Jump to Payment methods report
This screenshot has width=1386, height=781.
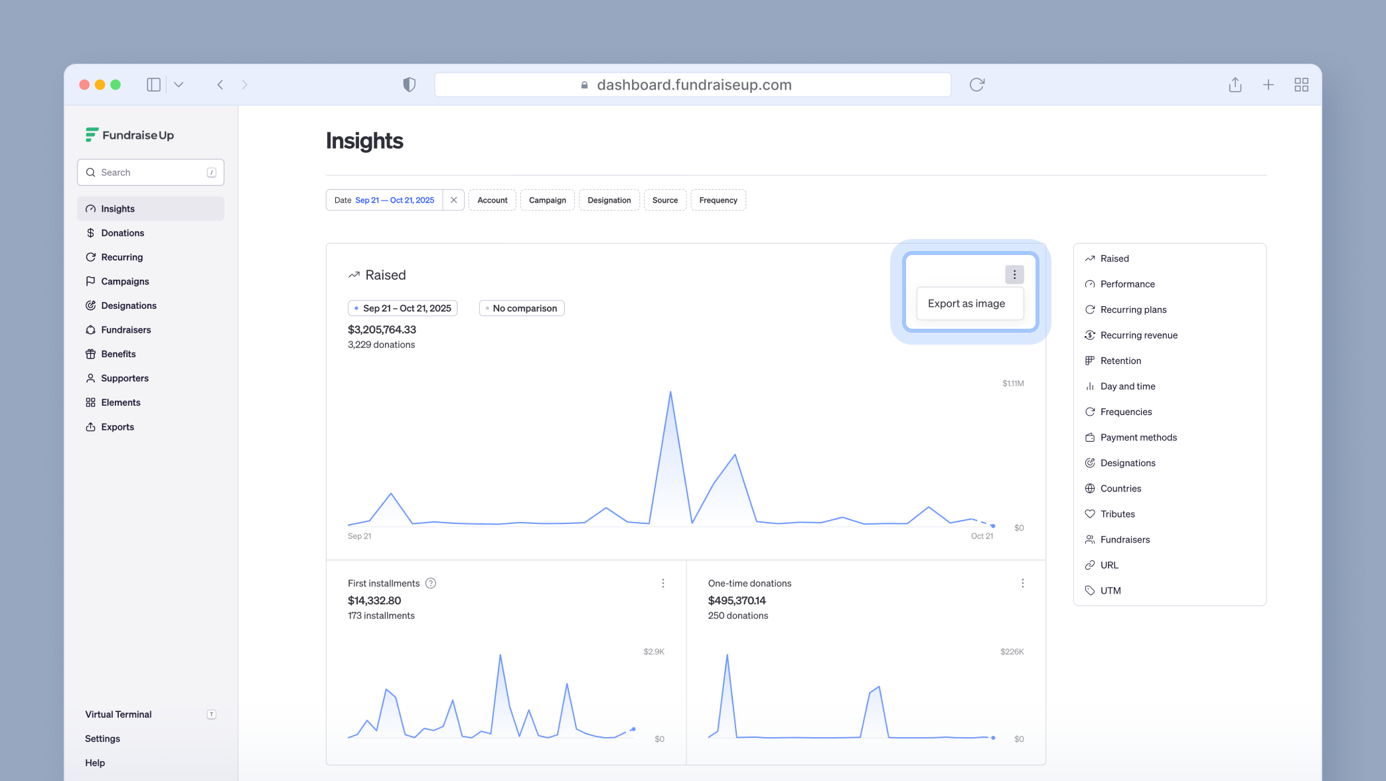pos(1138,437)
